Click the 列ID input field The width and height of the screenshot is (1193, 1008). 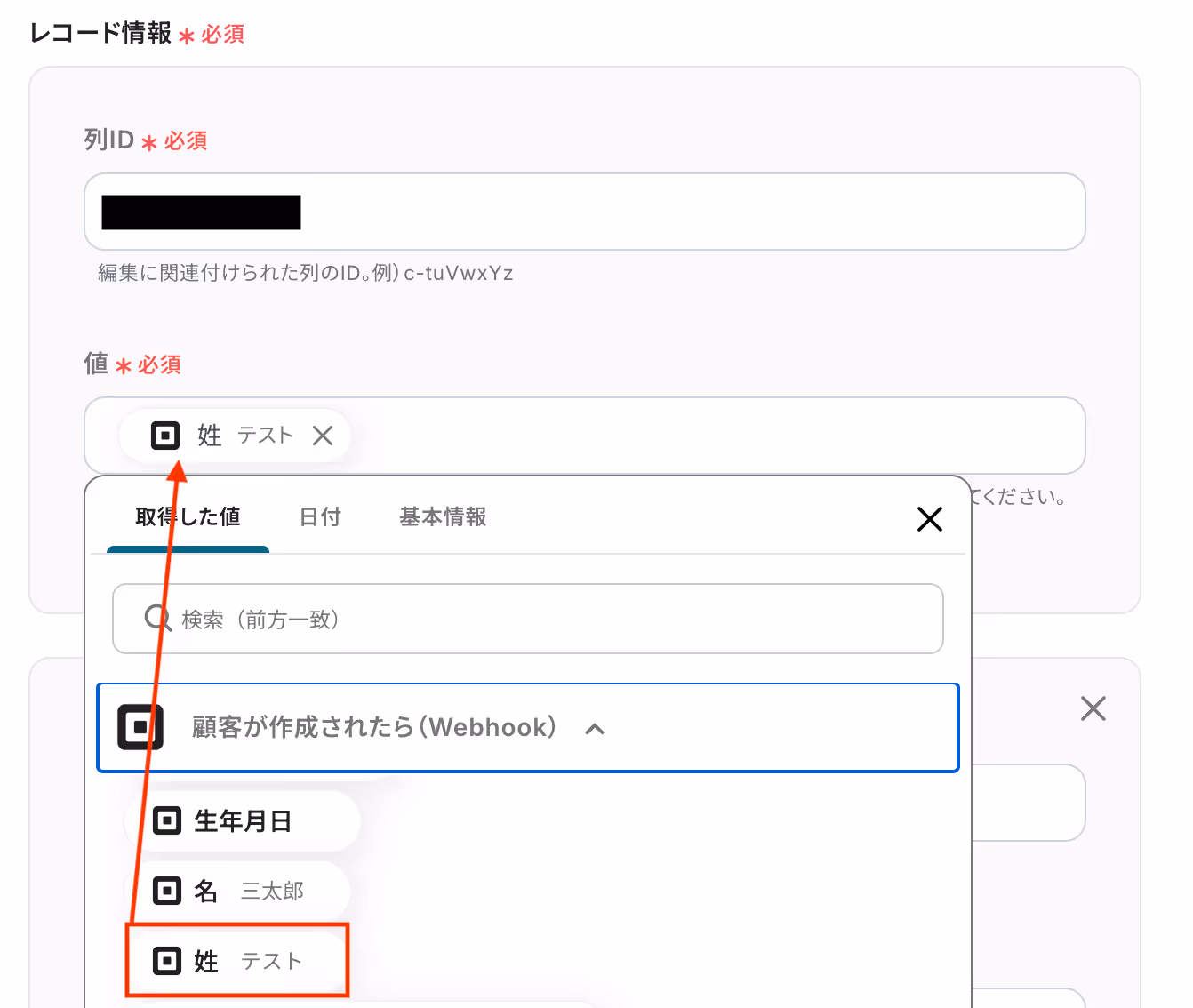click(585, 212)
